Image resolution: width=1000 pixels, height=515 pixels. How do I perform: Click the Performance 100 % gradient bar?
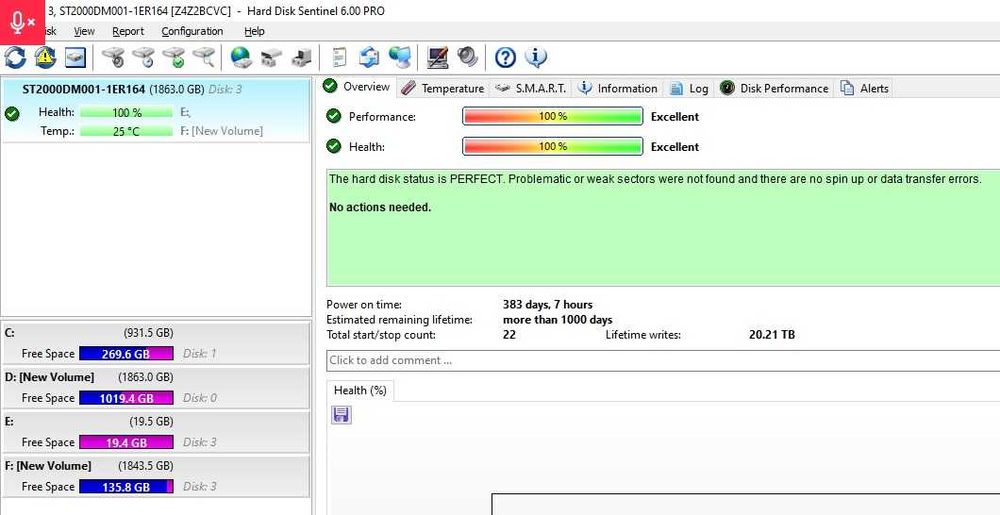click(x=552, y=117)
